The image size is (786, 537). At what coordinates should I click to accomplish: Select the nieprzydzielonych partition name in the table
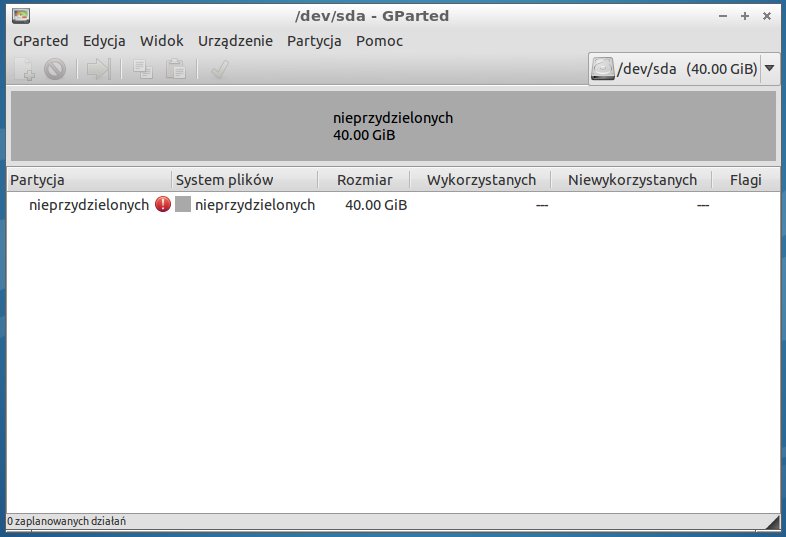(89, 205)
